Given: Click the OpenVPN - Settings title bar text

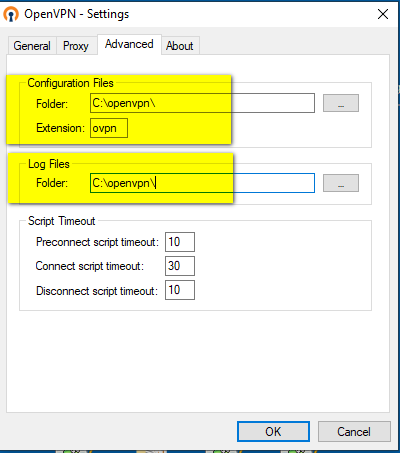Looking at the screenshot, I should [77, 14].
